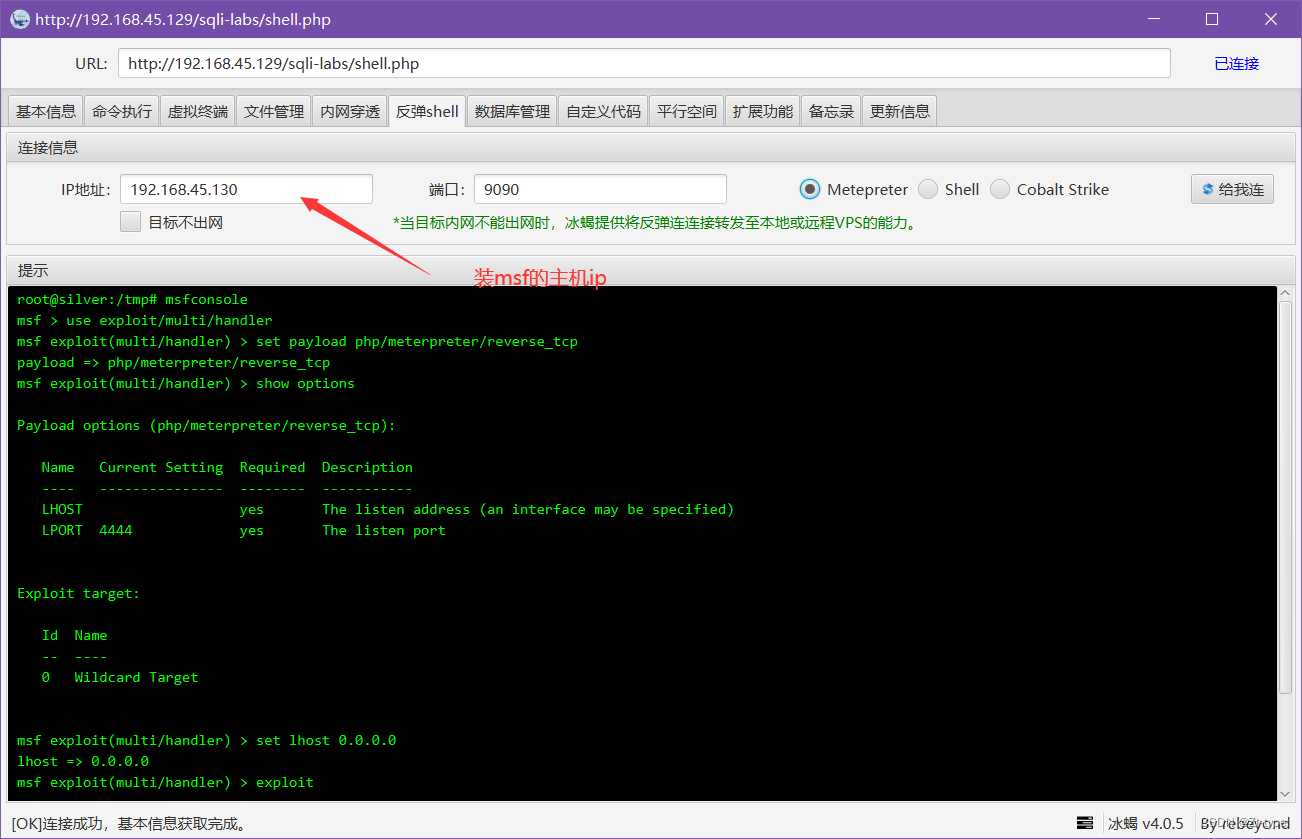Viewport: 1302px width, 839px height.
Task: Focus the IP地址 input field
Action: pyautogui.click(x=246, y=189)
